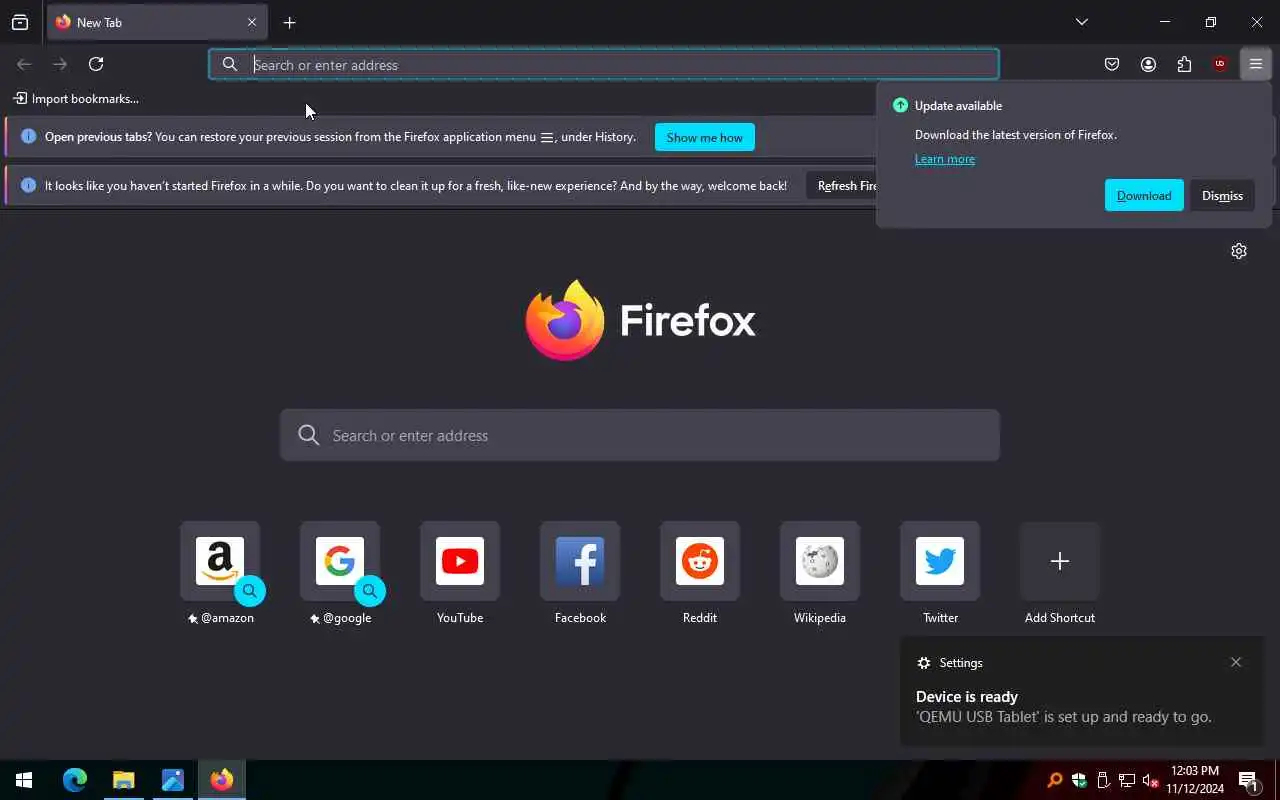Click Show me how button

(x=705, y=137)
